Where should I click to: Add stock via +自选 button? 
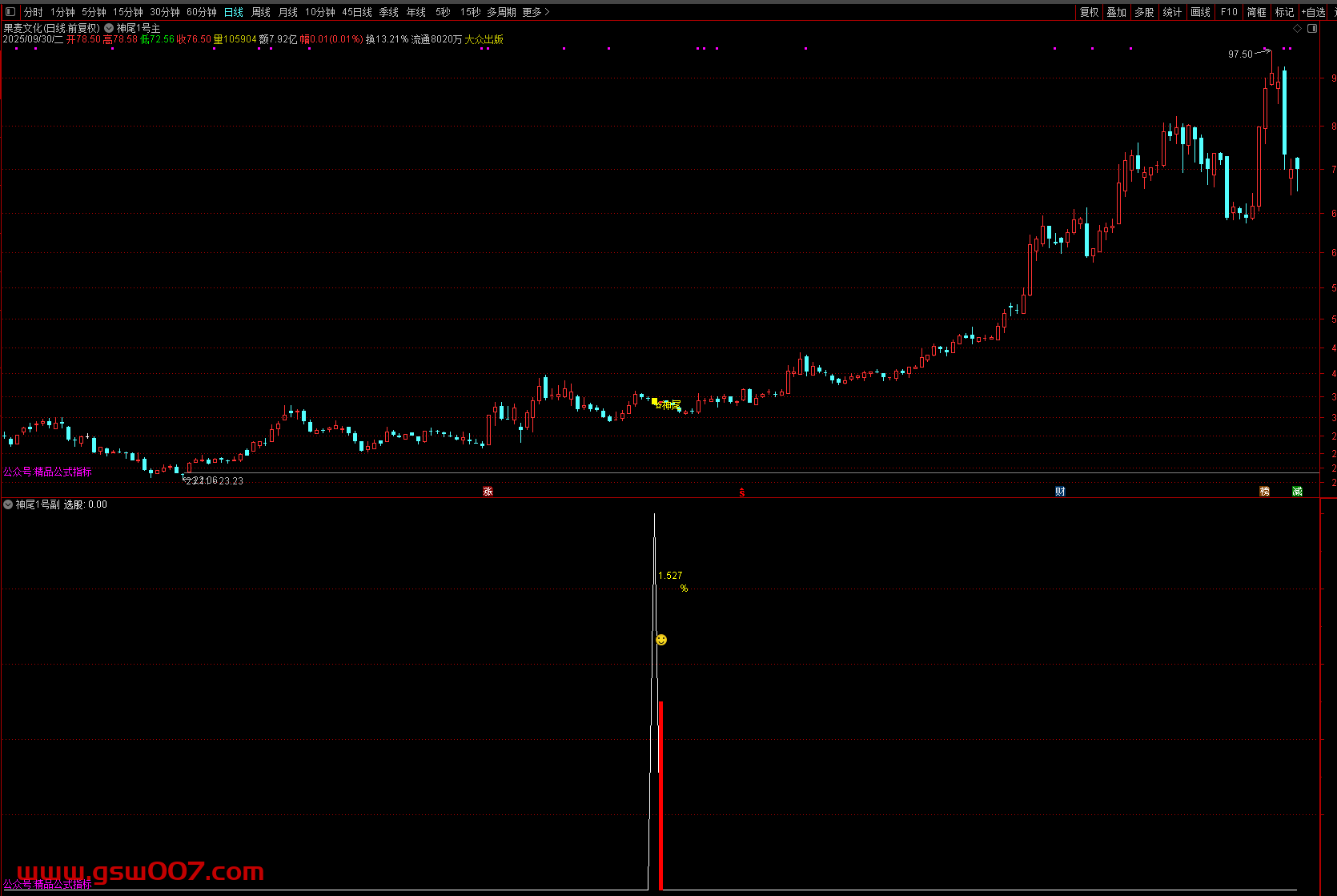pyautogui.click(x=1313, y=12)
